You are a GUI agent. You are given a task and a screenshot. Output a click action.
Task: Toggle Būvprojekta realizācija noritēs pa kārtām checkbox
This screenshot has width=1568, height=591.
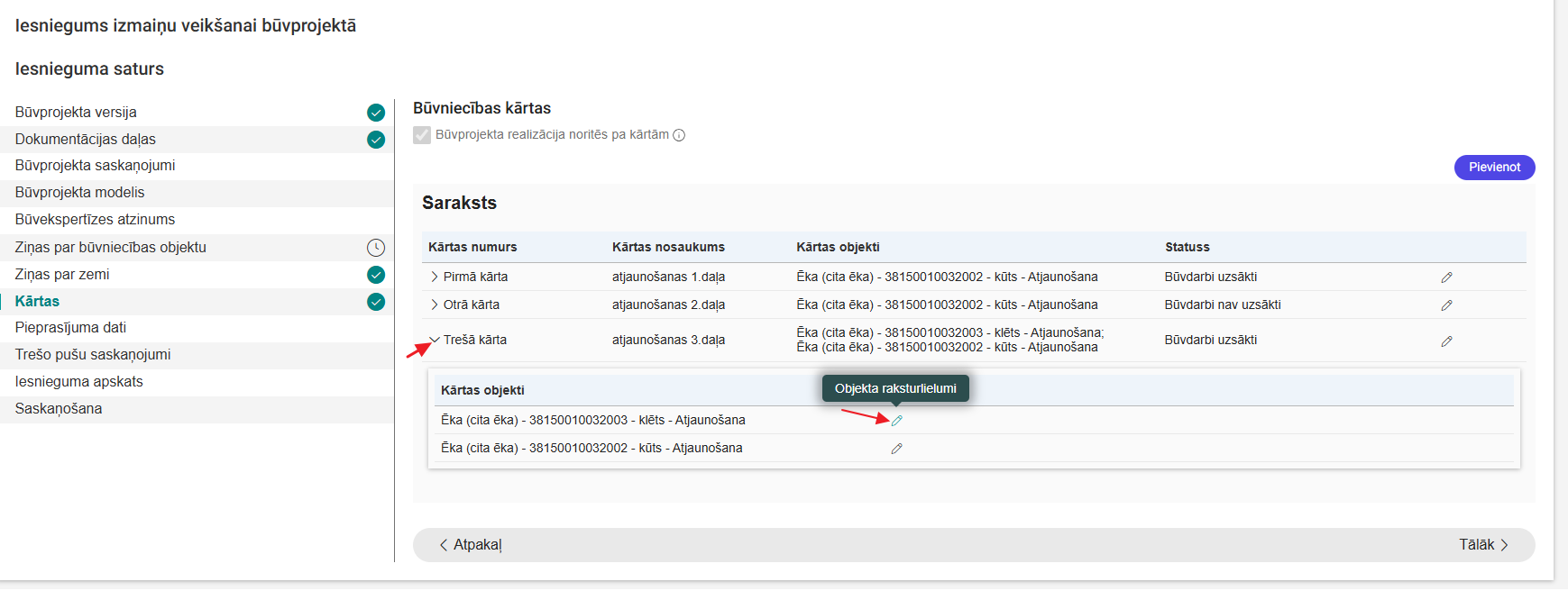point(422,135)
